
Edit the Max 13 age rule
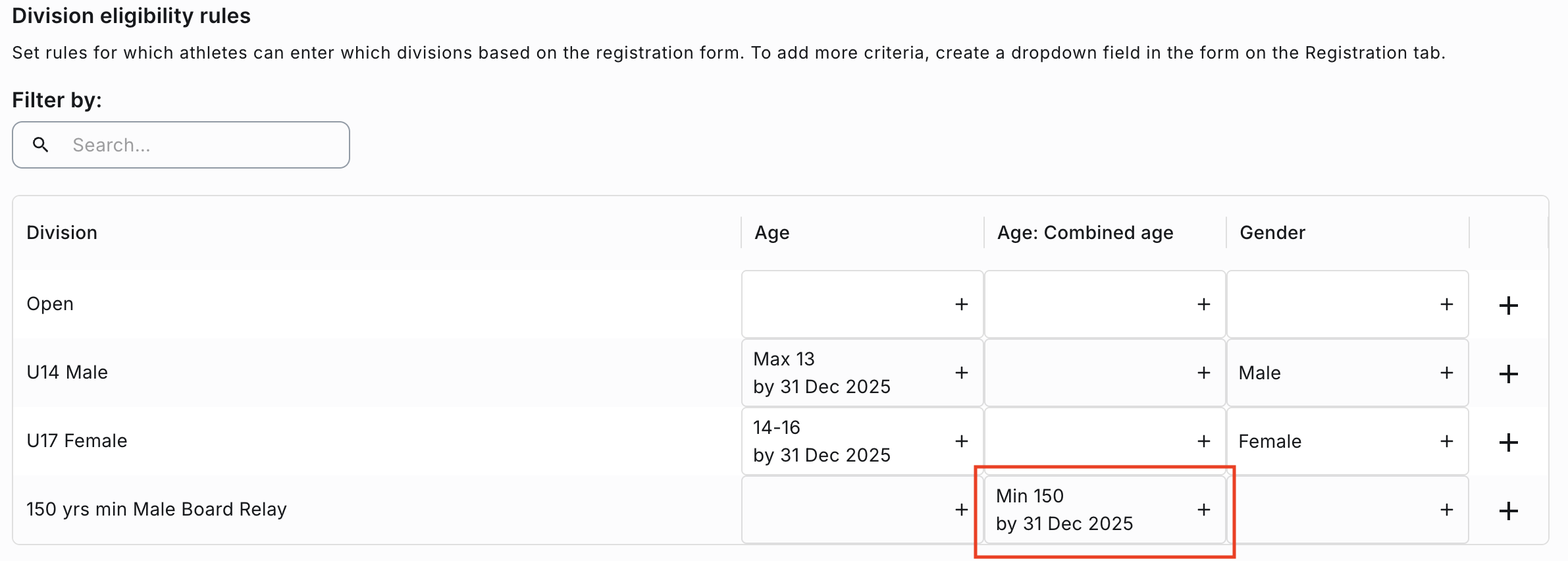point(823,373)
